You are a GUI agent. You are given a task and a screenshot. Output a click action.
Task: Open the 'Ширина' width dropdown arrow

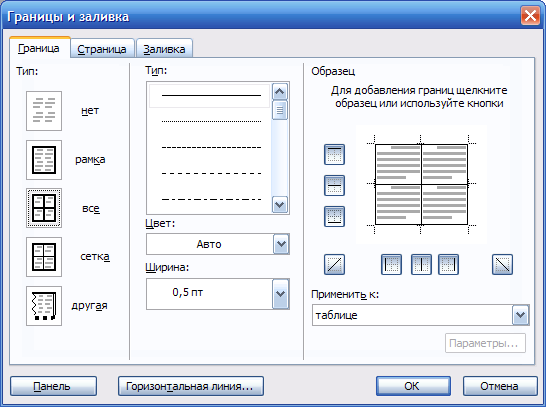(x=281, y=294)
